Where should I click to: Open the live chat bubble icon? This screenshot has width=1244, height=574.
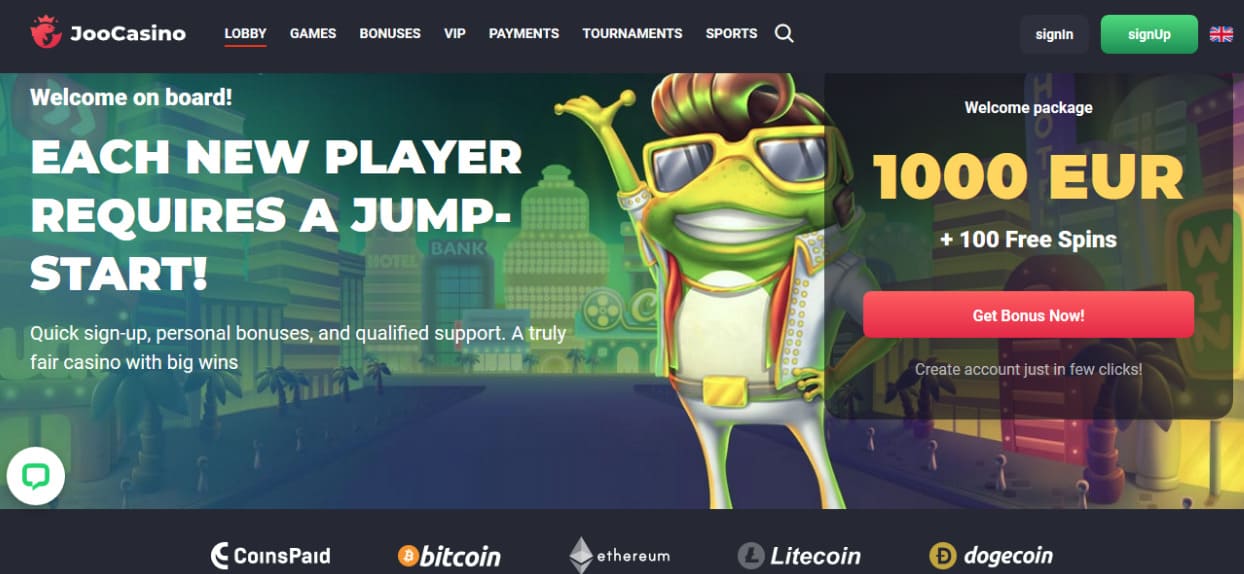pyautogui.click(x=36, y=476)
